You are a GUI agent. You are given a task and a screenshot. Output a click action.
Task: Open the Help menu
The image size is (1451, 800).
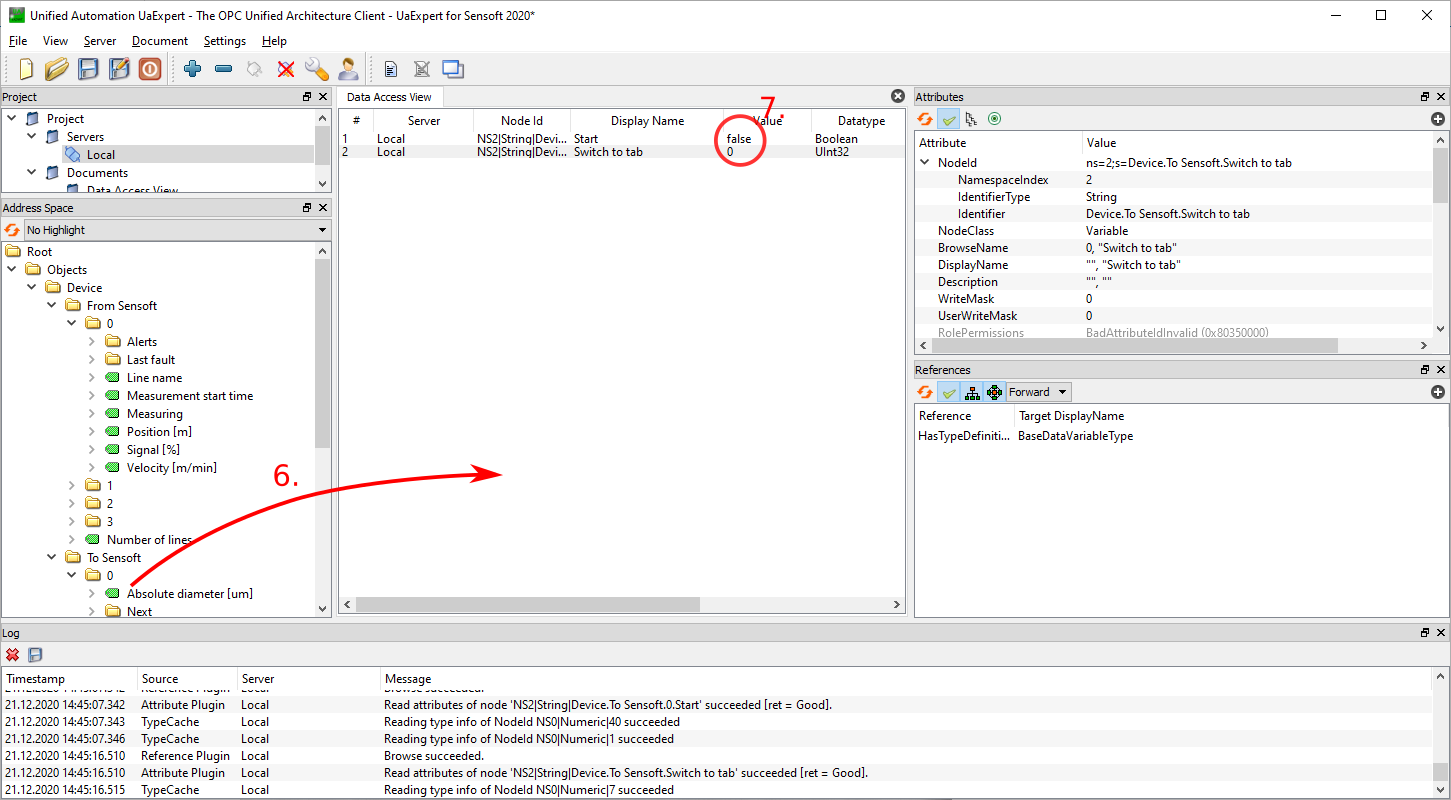click(x=274, y=41)
